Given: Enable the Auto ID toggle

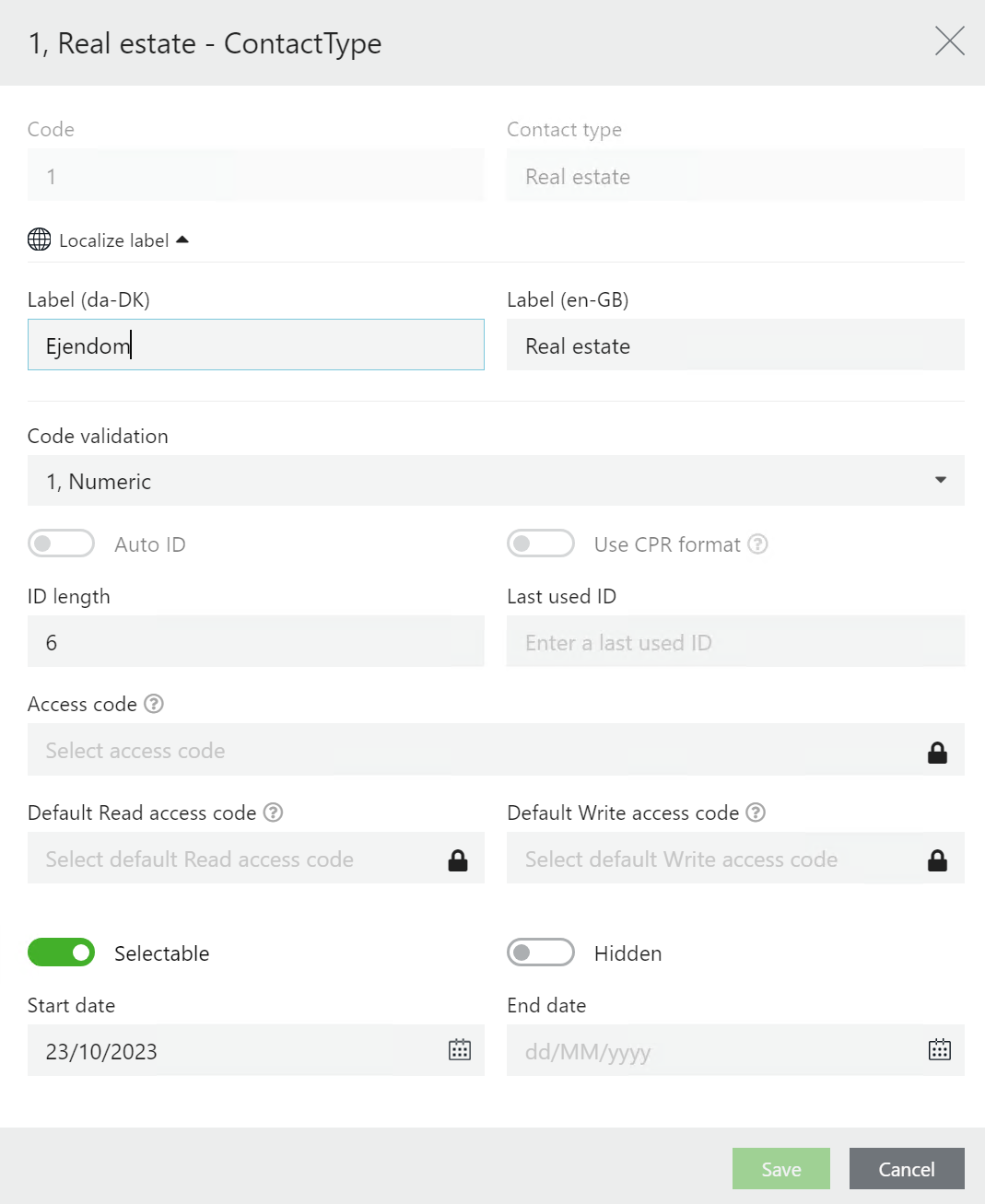Looking at the screenshot, I should (x=61, y=544).
